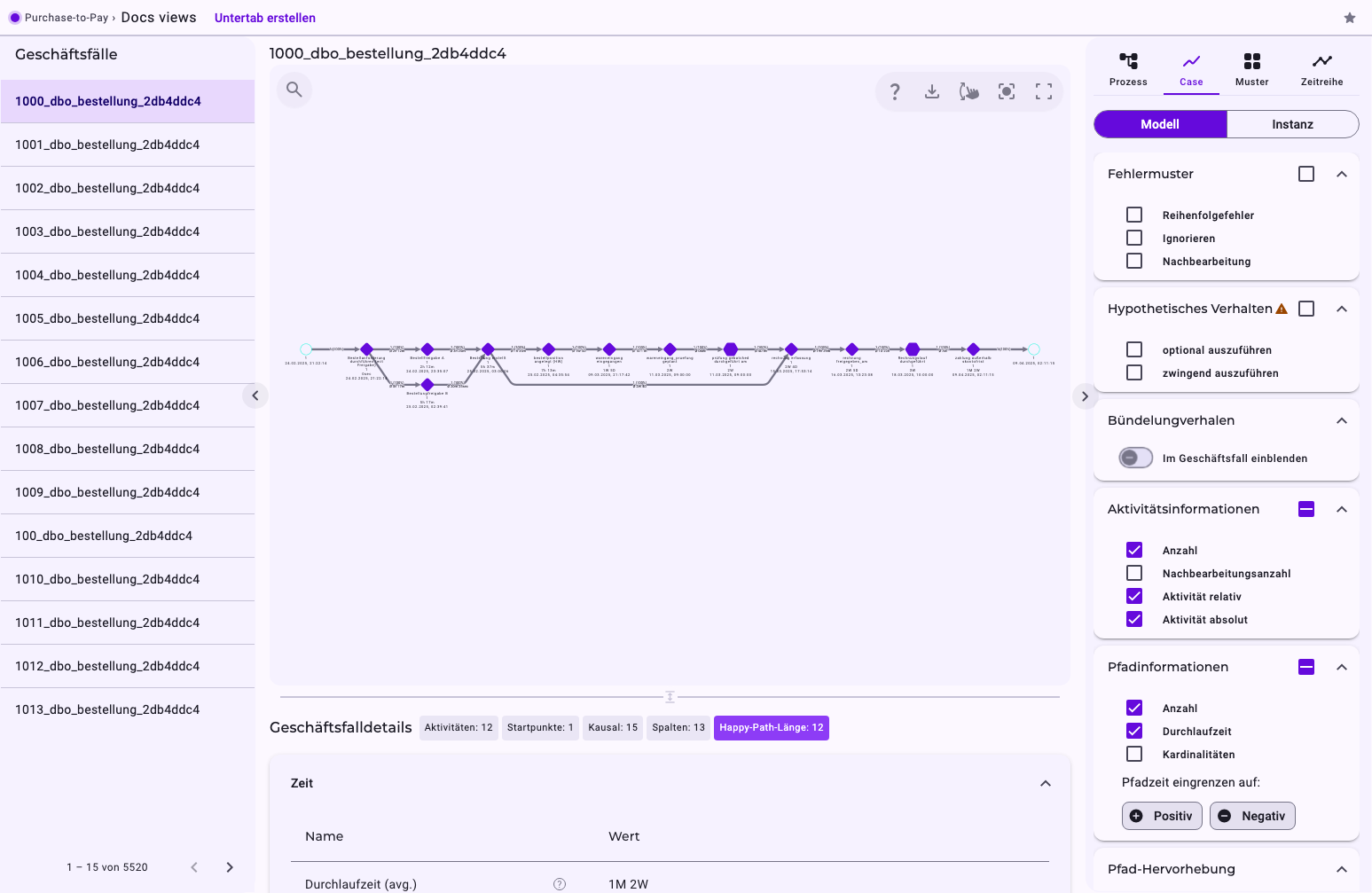Check the Ignorieren checkbox
This screenshot has width=1372, height=893.
pos(1134,238)
